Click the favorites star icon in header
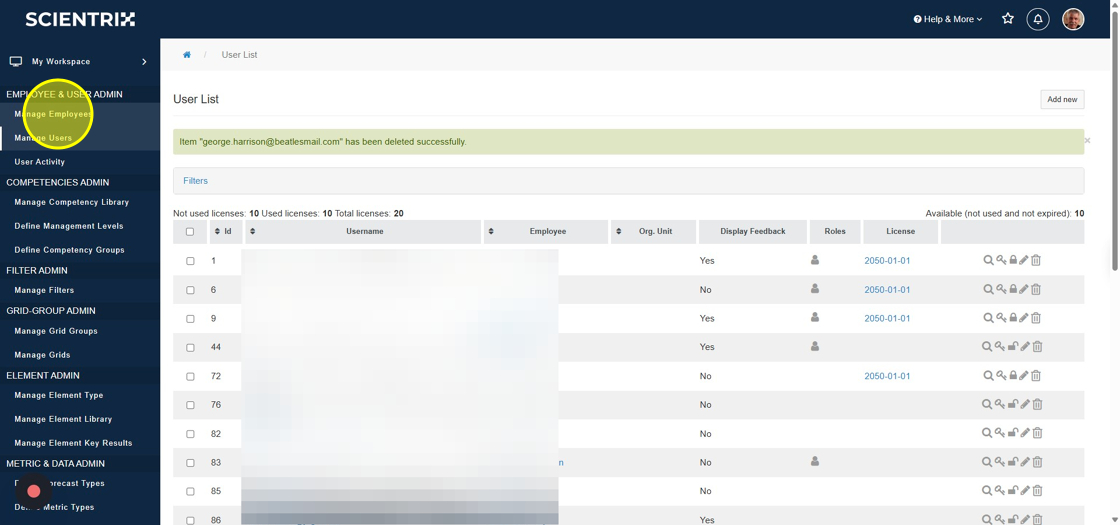This screenshot has width=1120, height=525. [1008, 19]
